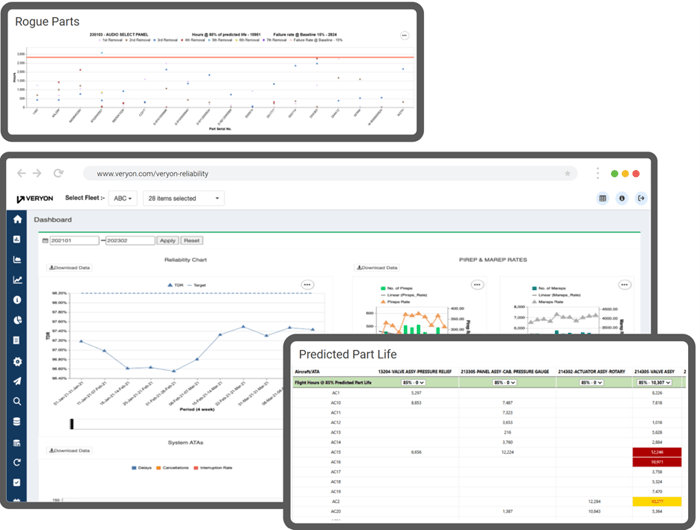
Task: Click the start period field 202101
Action: 74,241
